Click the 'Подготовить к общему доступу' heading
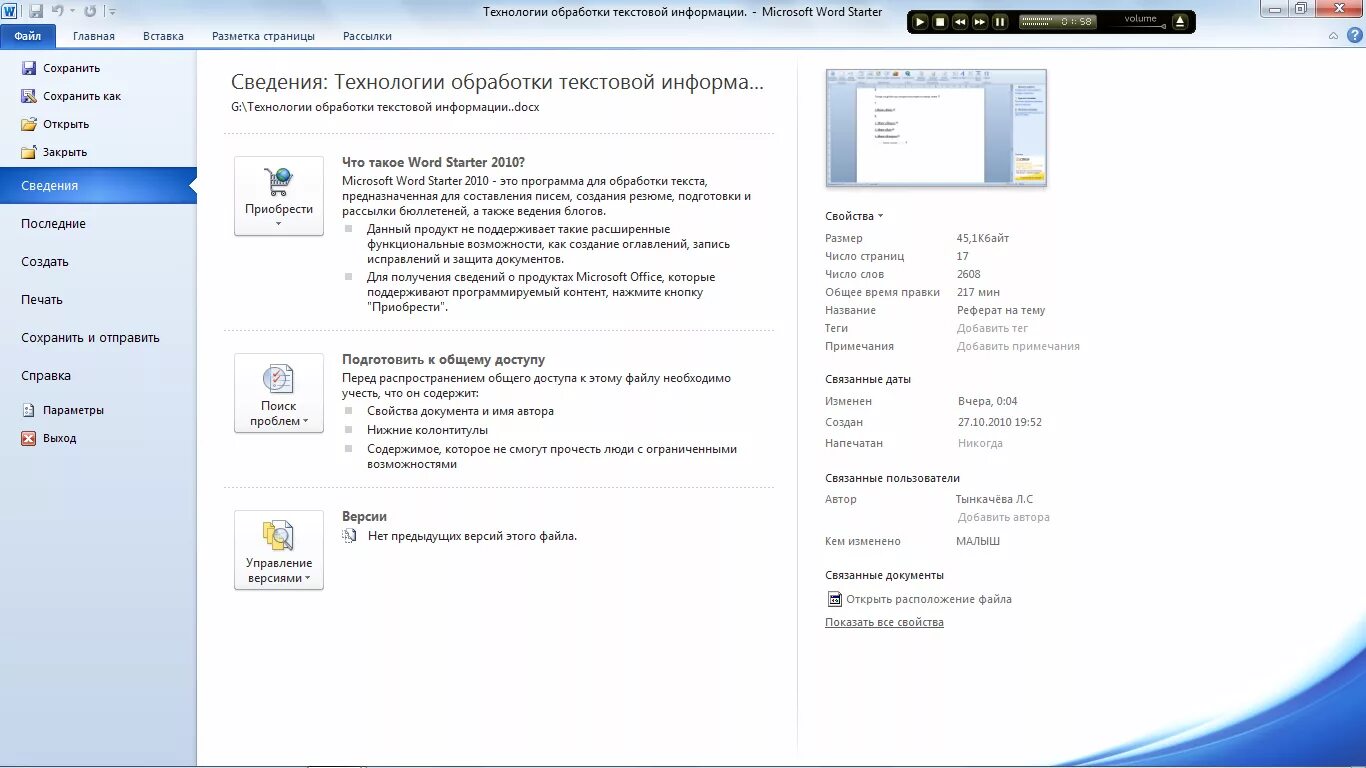This screenshot has width=1366, height=768. click(x=443, y=359)
